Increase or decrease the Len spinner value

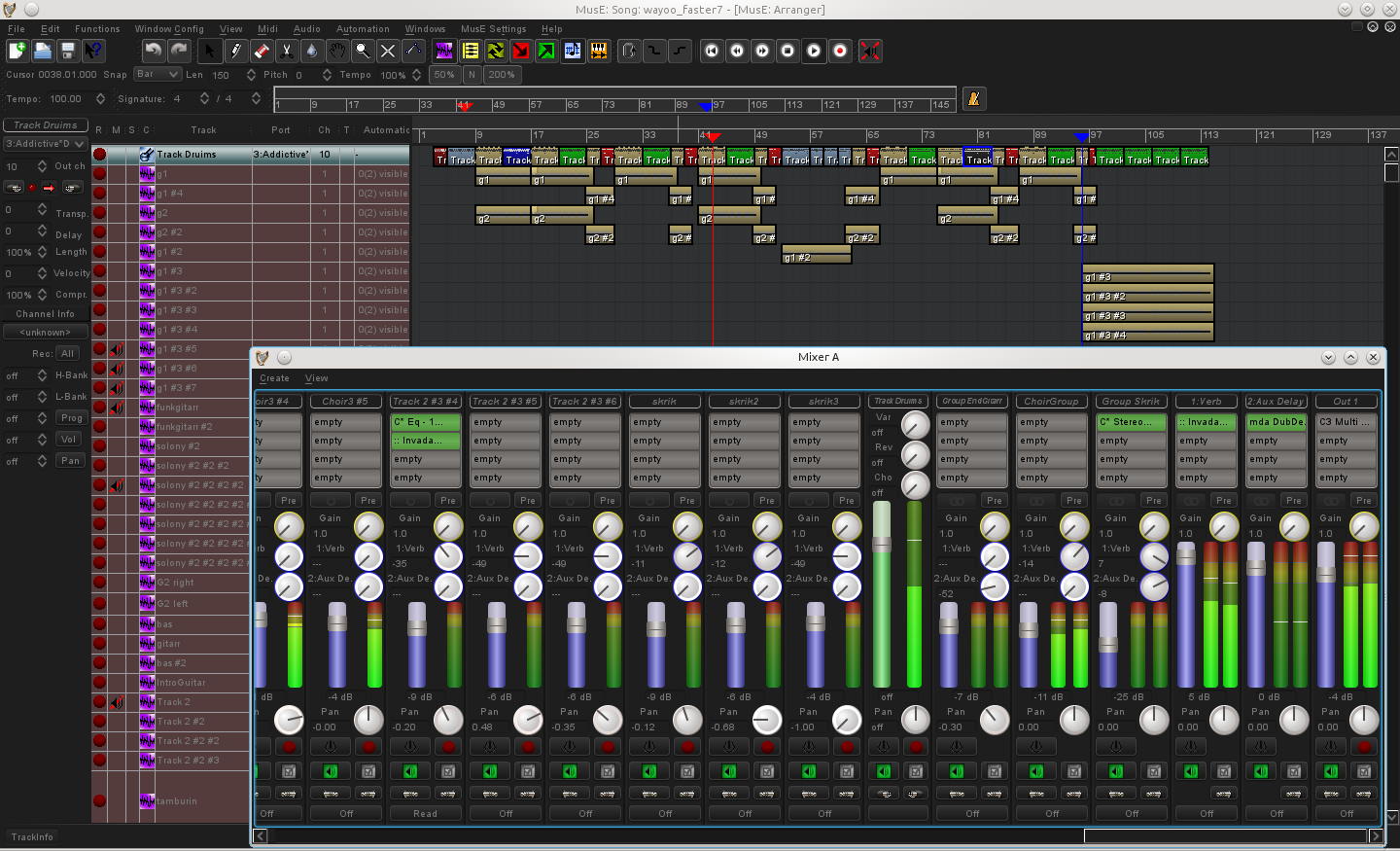(252, 75)
